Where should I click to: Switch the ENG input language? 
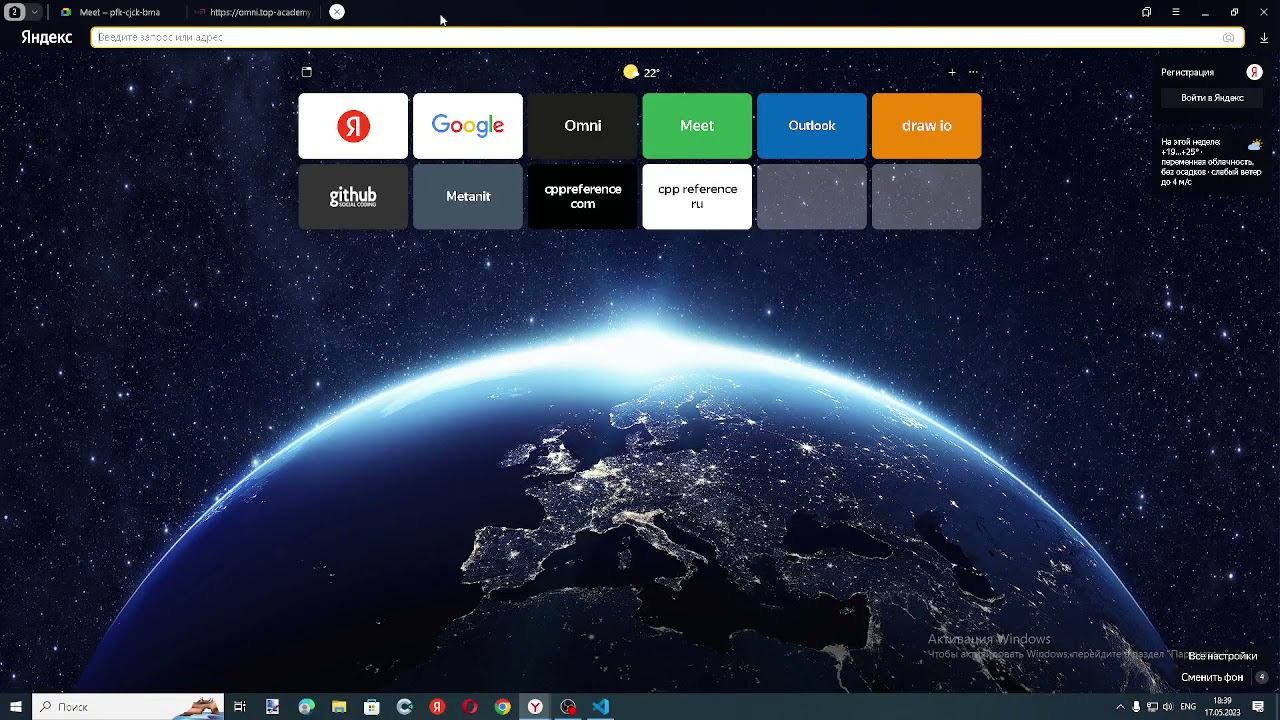(x=1188, y=707)
